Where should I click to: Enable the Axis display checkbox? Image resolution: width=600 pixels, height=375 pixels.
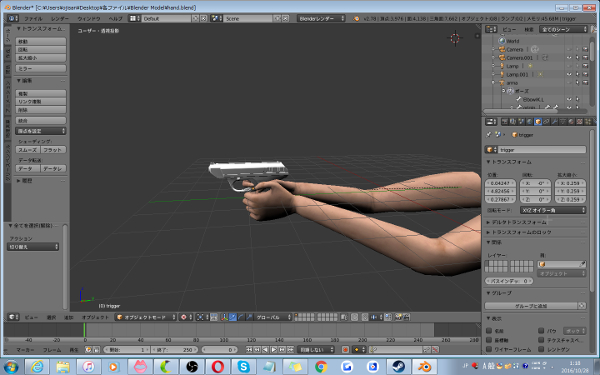tap(489, 340)
